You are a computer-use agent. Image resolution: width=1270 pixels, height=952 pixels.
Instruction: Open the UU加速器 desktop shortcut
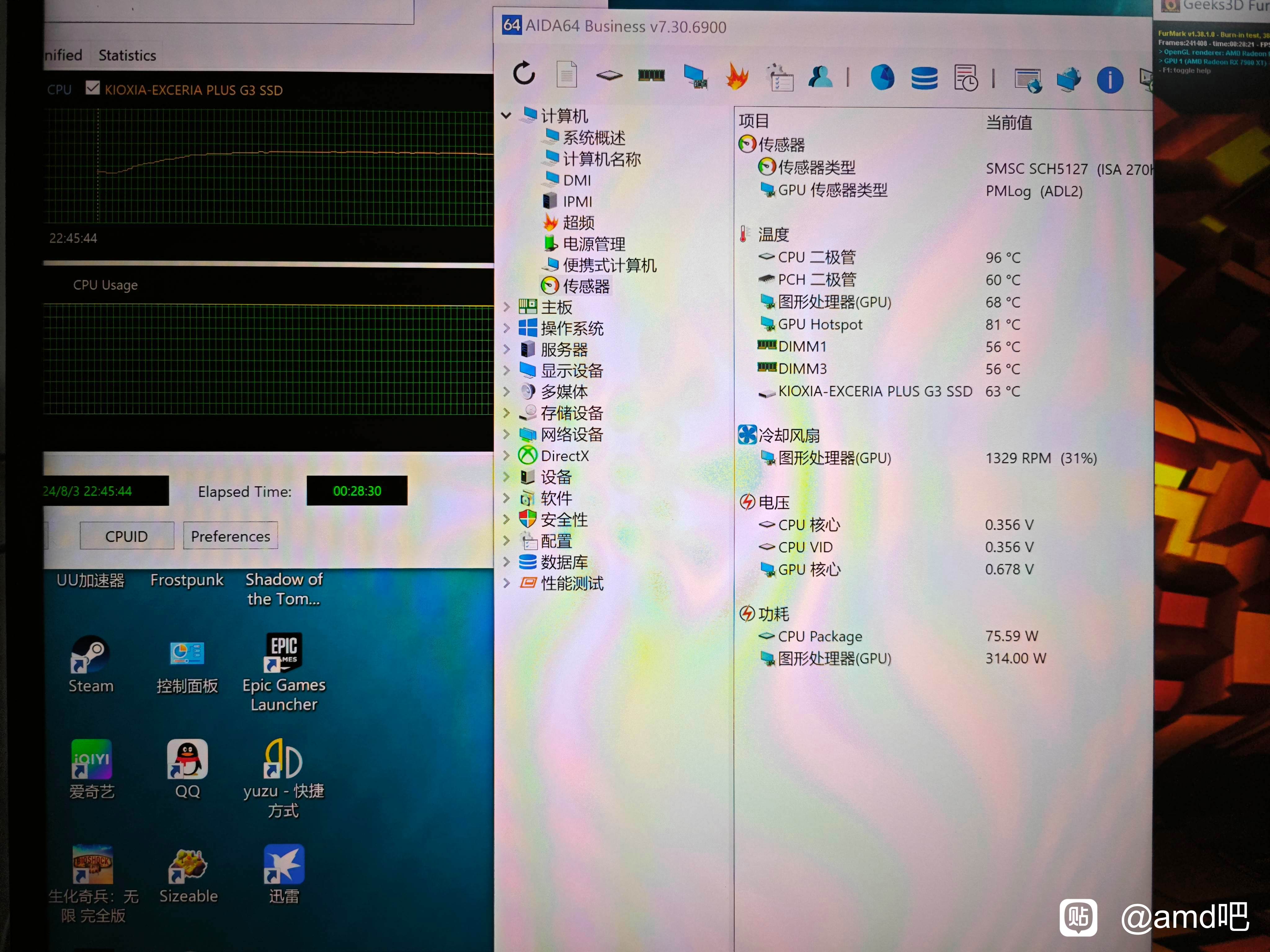pyautogui.click(x=91, y=580)
